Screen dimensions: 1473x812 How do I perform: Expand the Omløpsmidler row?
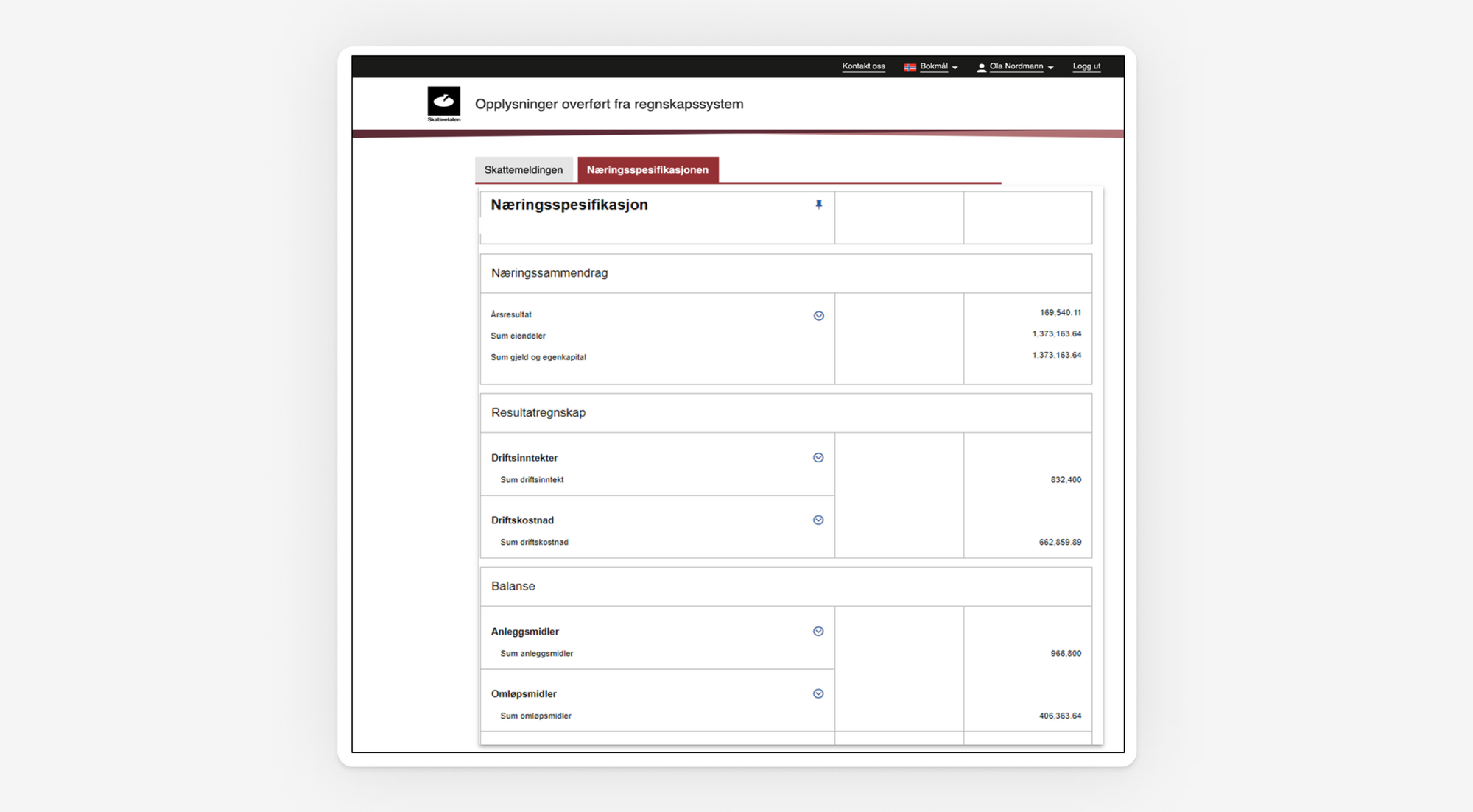(x=818, y=694)
